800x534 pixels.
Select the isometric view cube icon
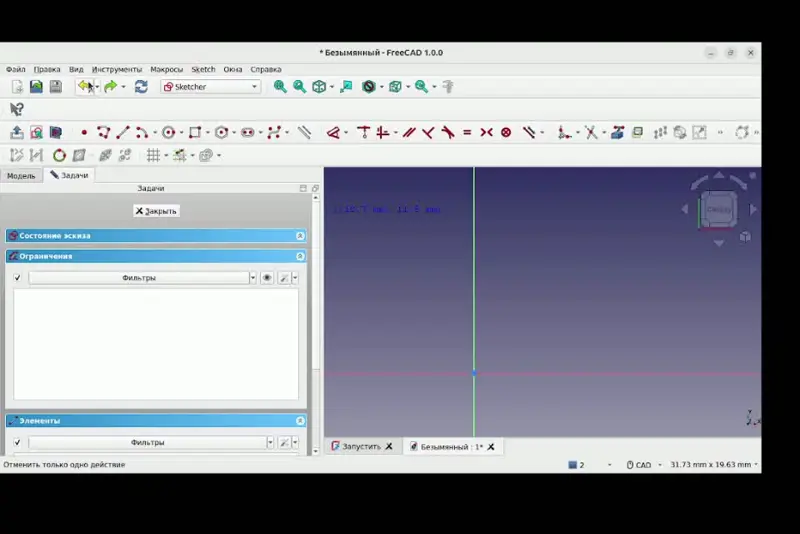click(319, 87)
